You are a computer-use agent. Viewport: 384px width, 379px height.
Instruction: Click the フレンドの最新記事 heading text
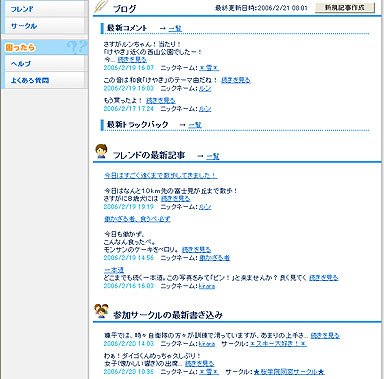tap(149, 155)
